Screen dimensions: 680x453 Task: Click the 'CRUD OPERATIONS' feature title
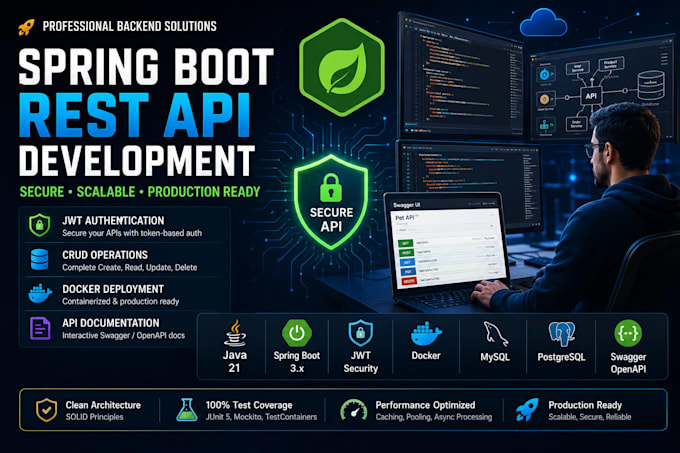pos(105,254)
